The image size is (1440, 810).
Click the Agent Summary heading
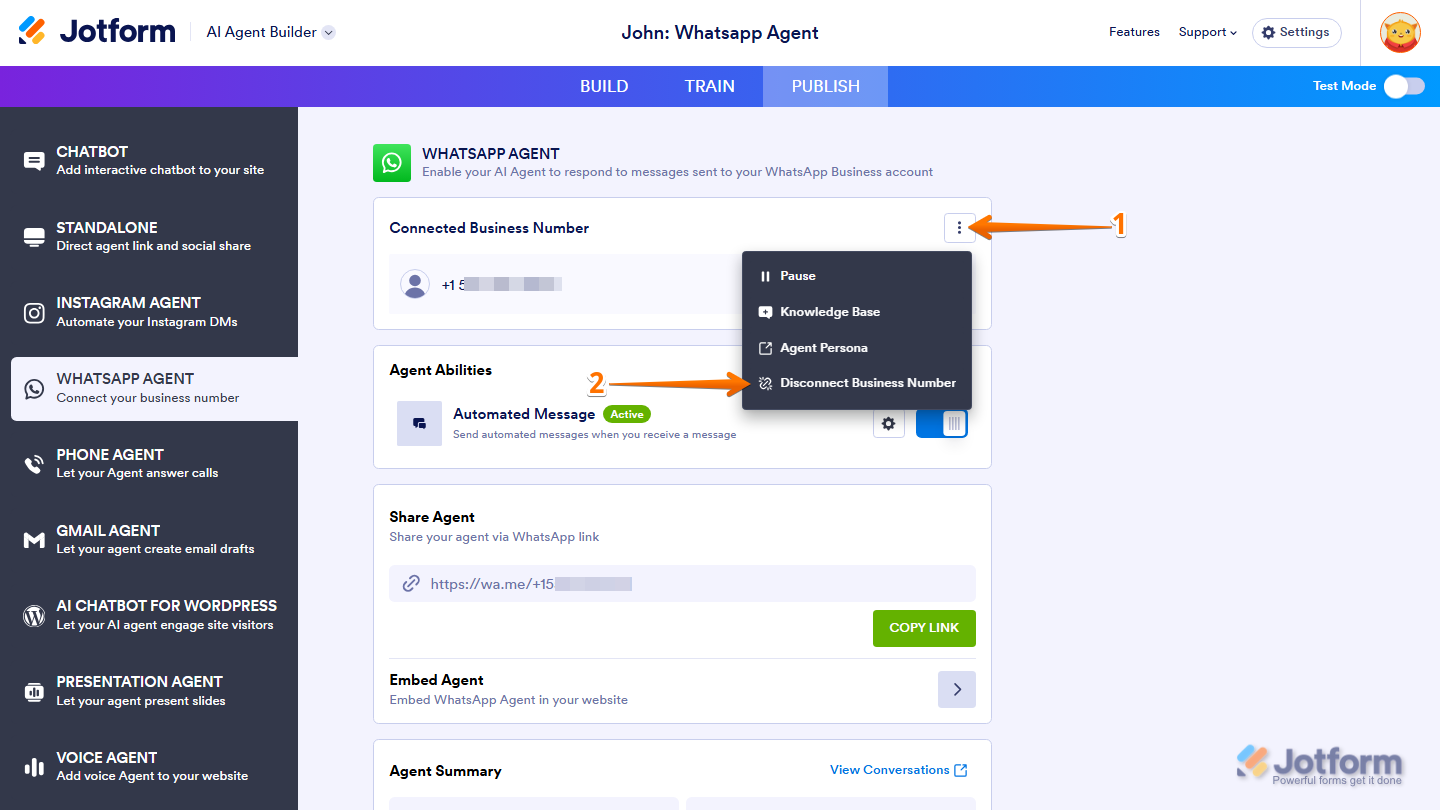point(445,771)
